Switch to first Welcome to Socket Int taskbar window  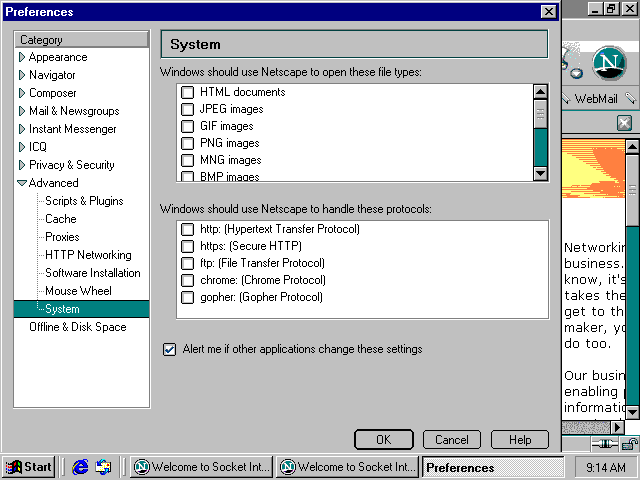point(202,467)
